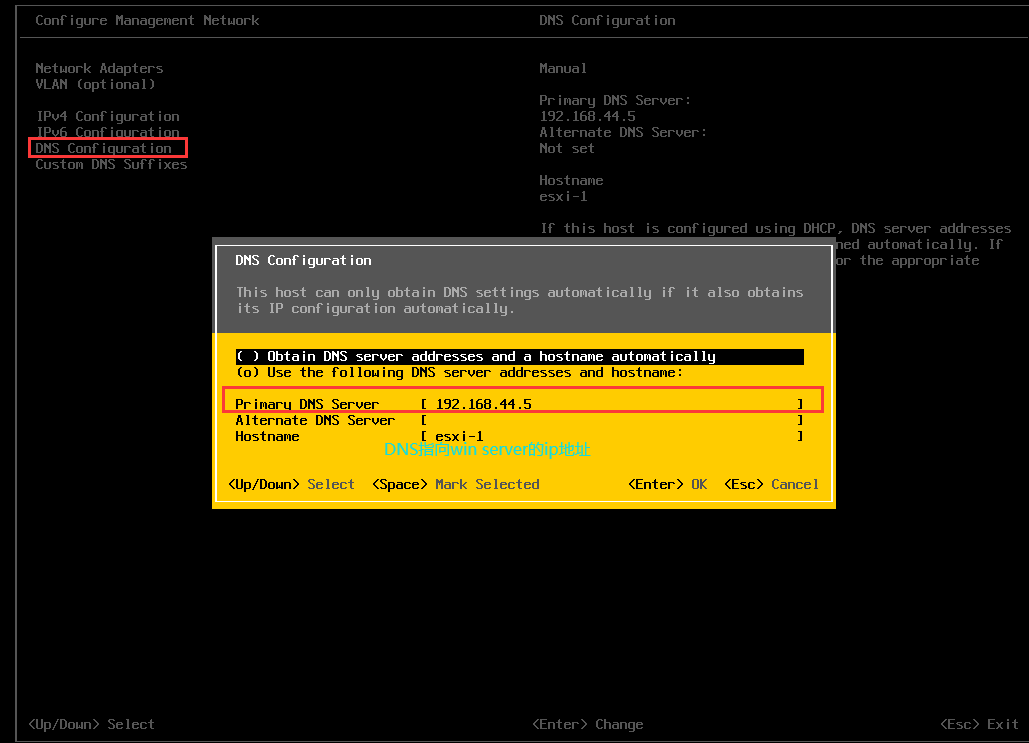Click the empty Alternate DNS Server field

click(611, 420)
